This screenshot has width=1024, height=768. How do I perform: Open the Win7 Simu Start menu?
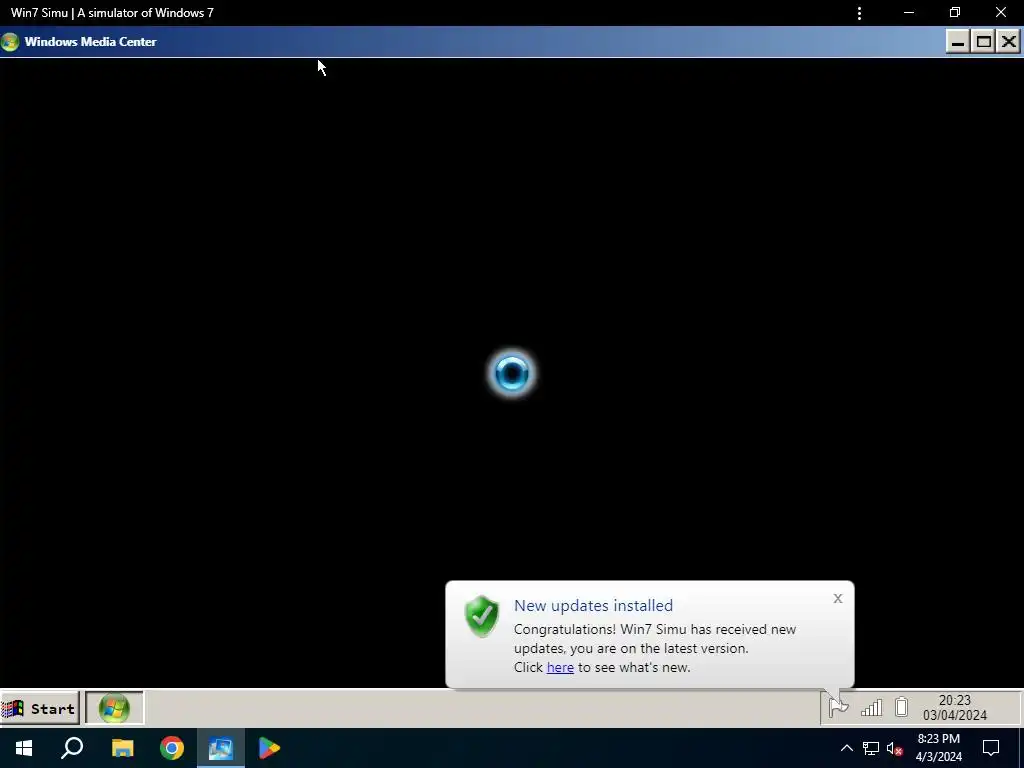[x=40, y=709]
